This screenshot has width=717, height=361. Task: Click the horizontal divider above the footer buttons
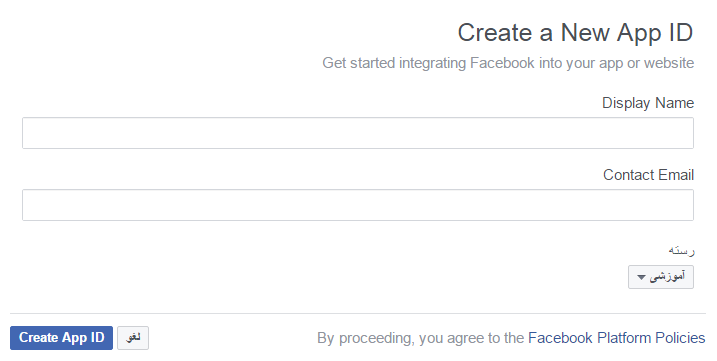[358, 313]
